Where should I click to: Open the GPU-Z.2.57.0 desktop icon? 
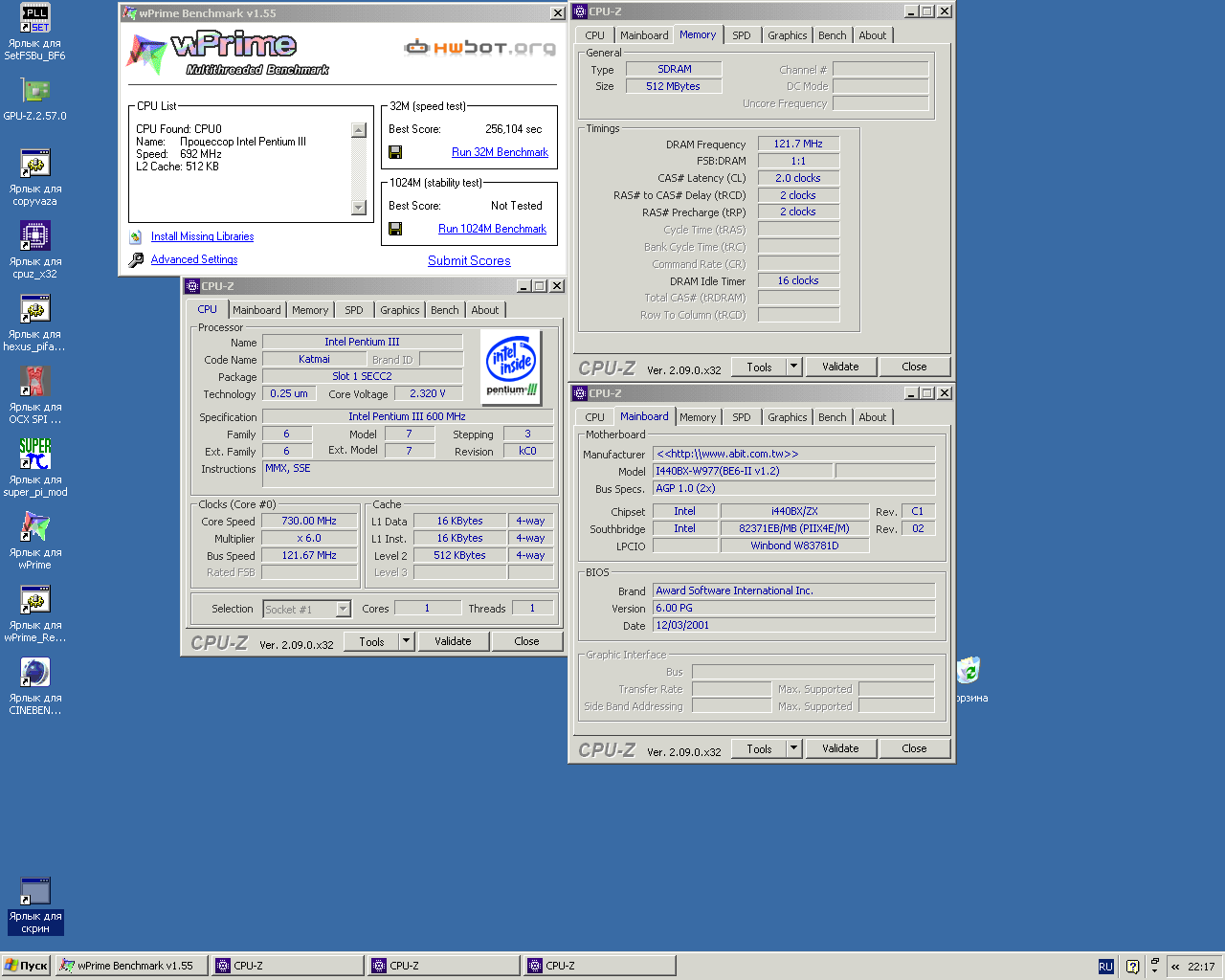[x=35, y=90]
